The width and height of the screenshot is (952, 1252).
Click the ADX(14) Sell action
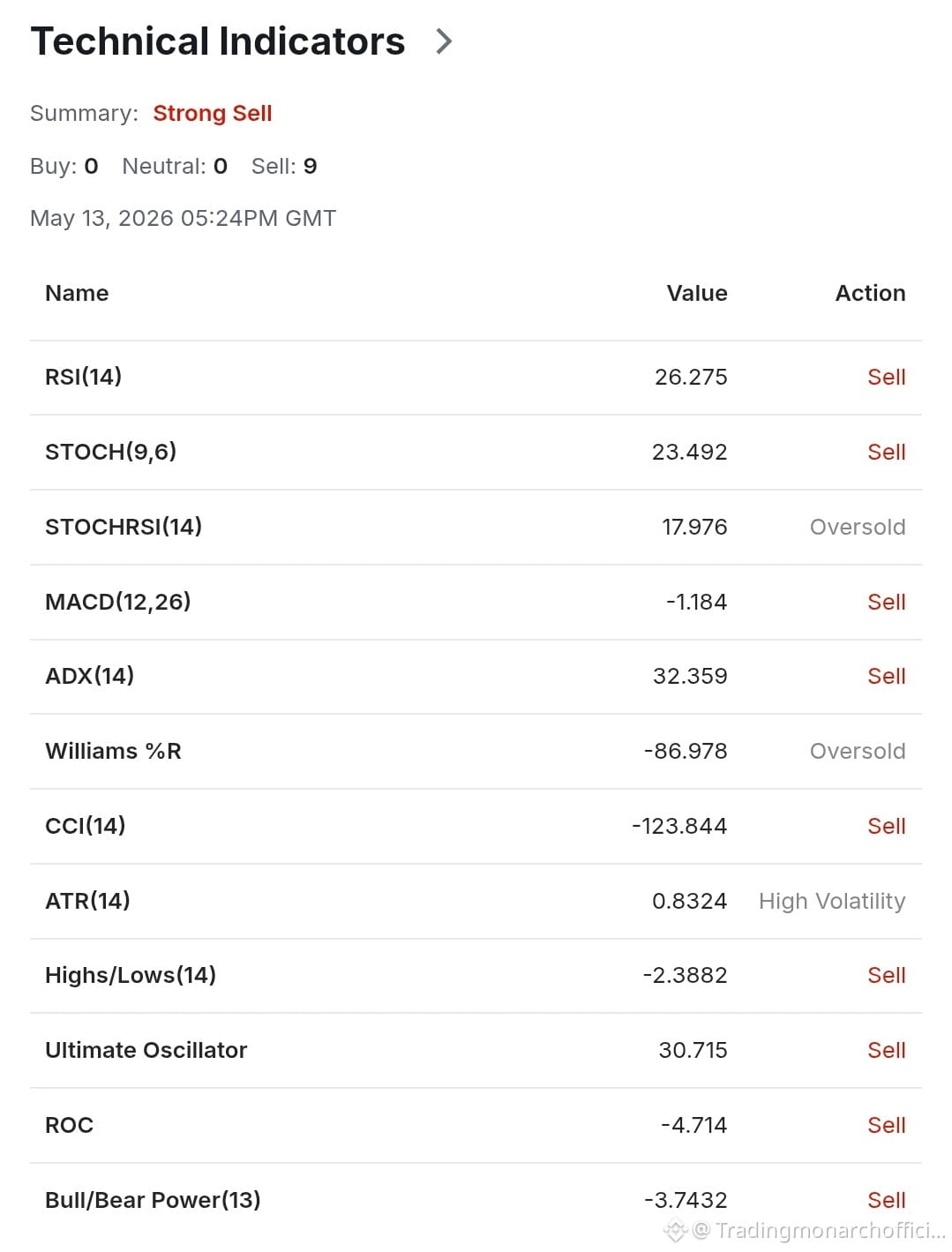click(x=887, y=677)
